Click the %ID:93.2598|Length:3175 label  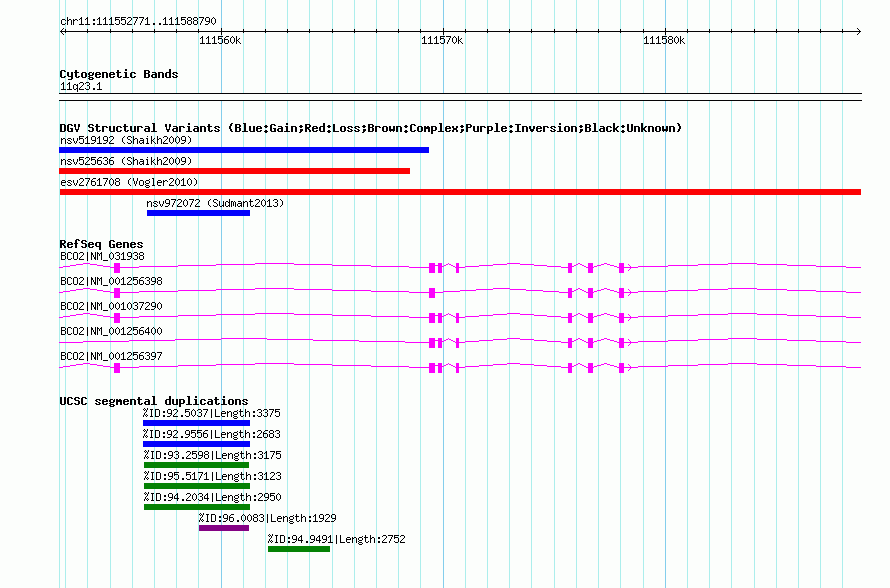point(213,456)
